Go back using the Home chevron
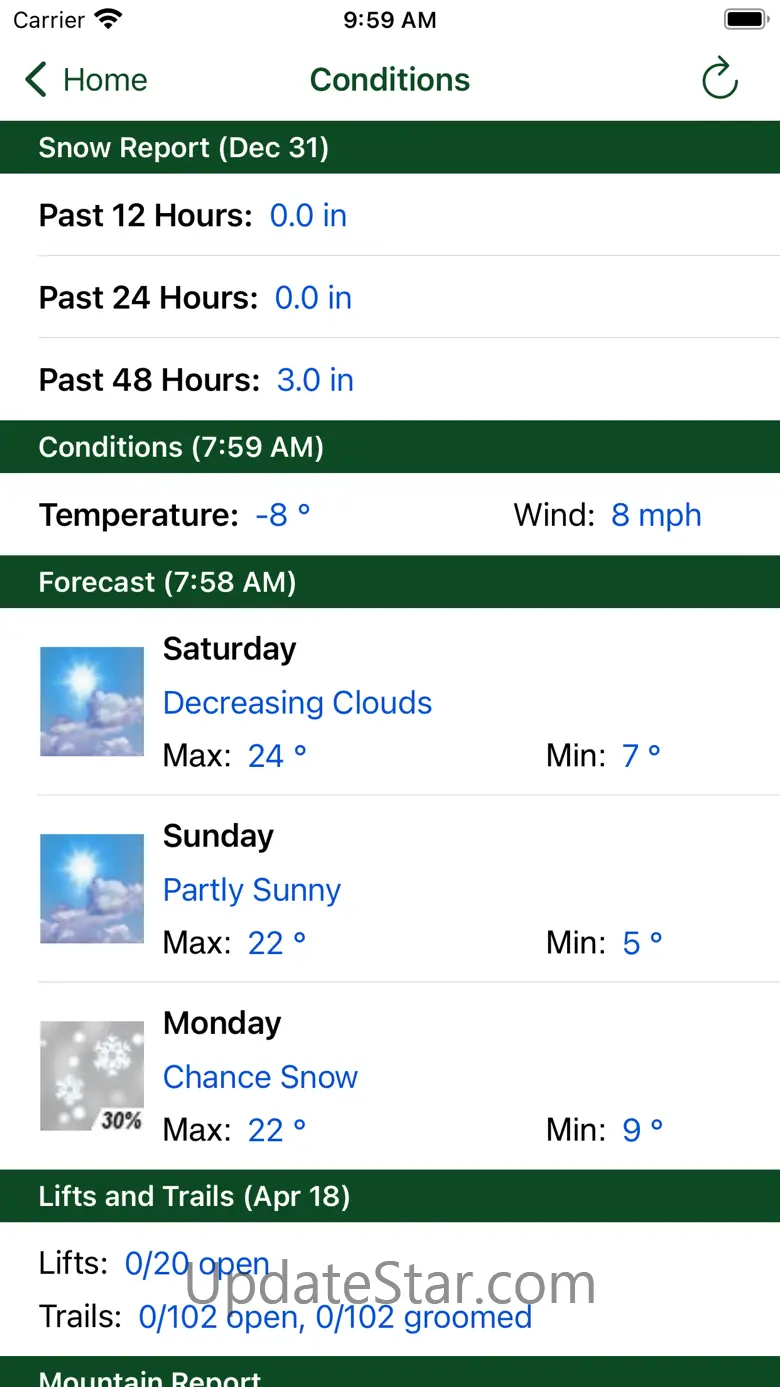 tap(36, 79)
